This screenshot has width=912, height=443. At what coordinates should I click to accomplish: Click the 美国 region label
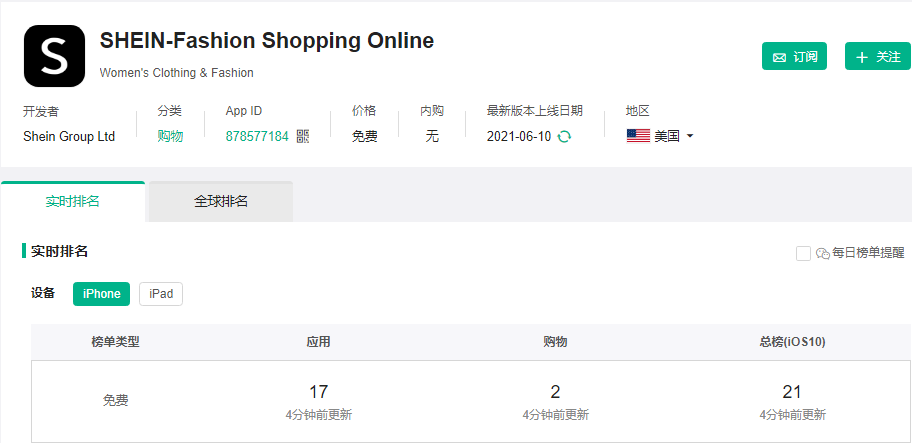667,137
